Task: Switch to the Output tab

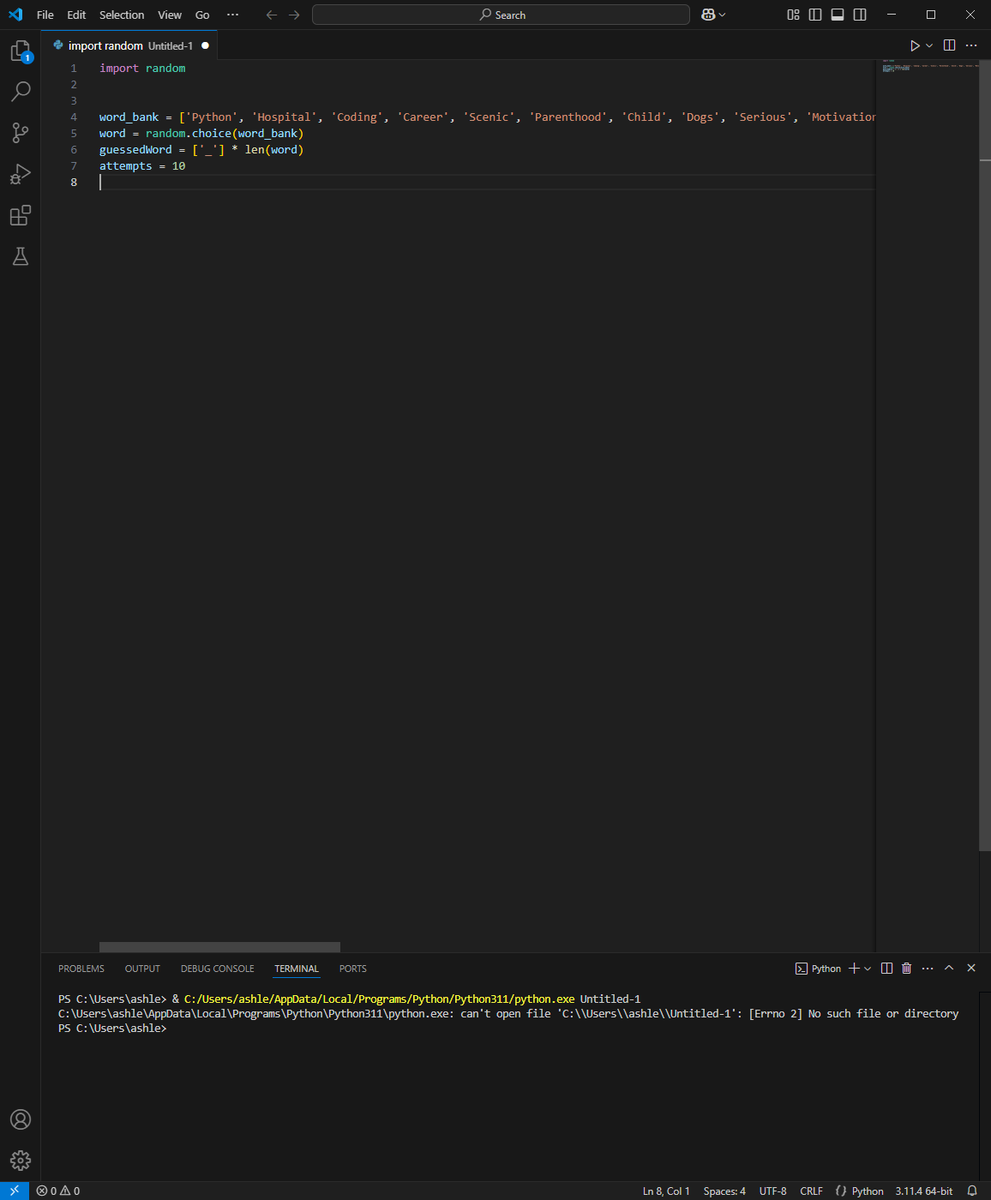Action: 142,969
